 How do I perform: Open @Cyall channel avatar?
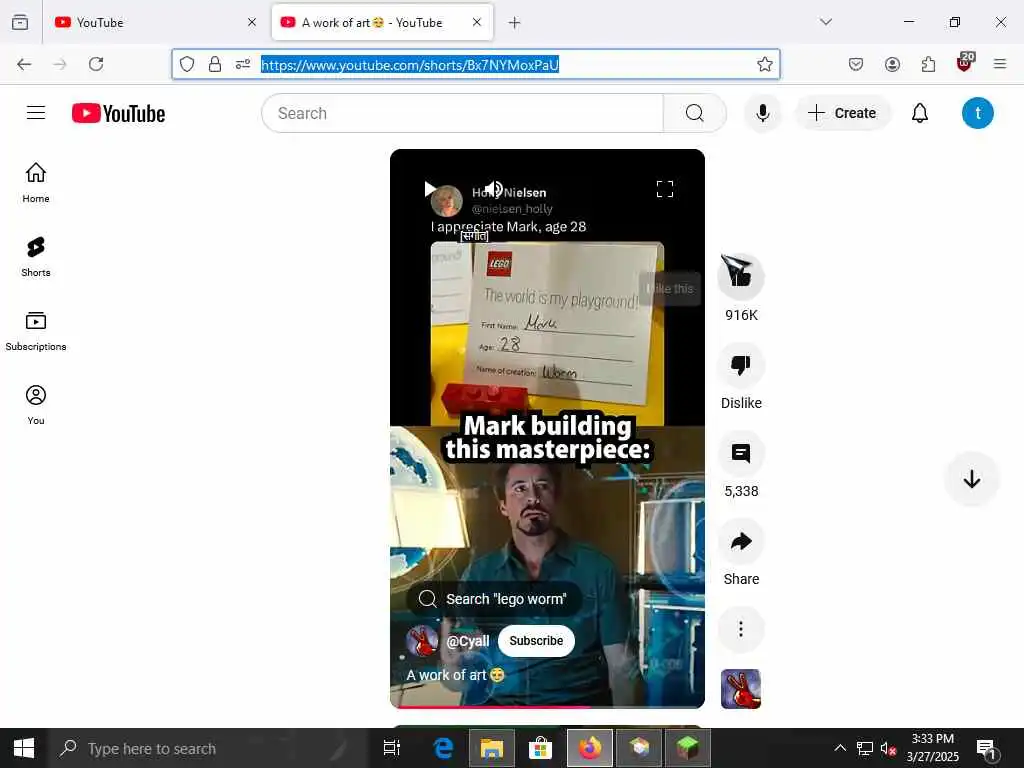422,641
